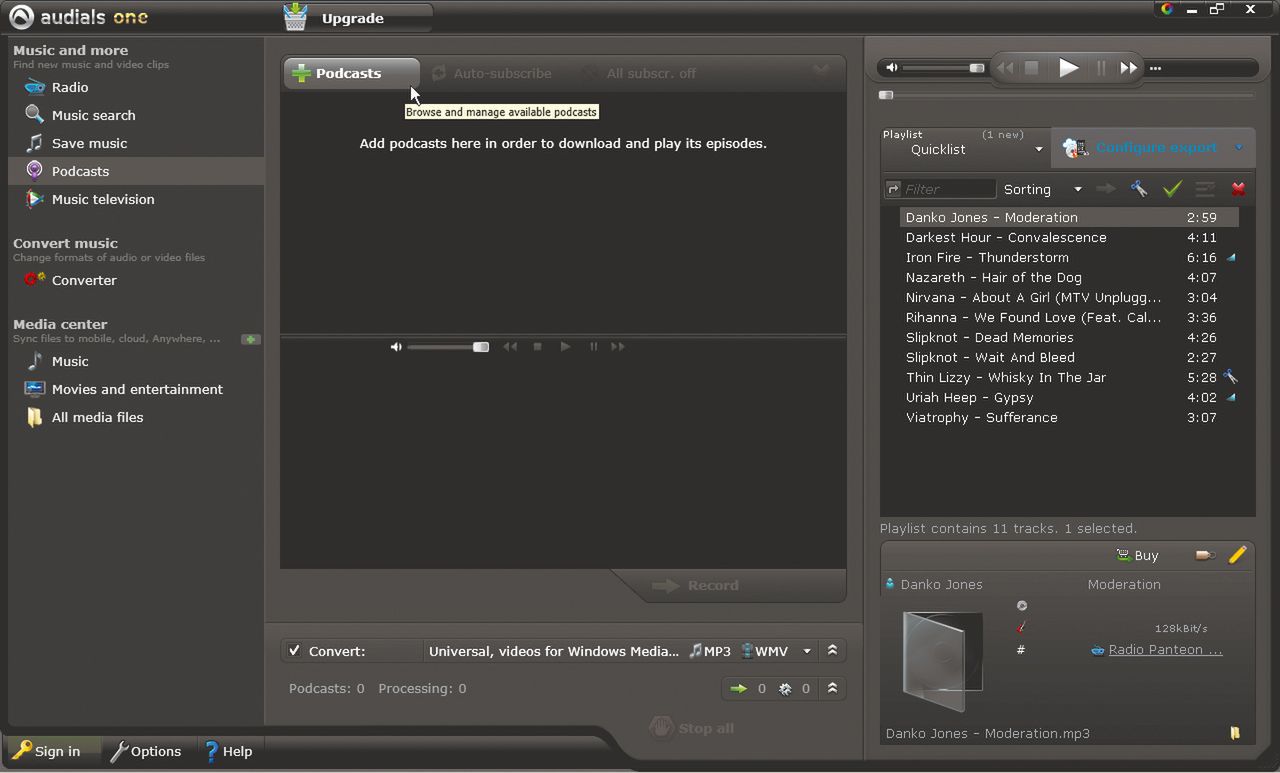Adjust the main player volume slider

(945, 68)
